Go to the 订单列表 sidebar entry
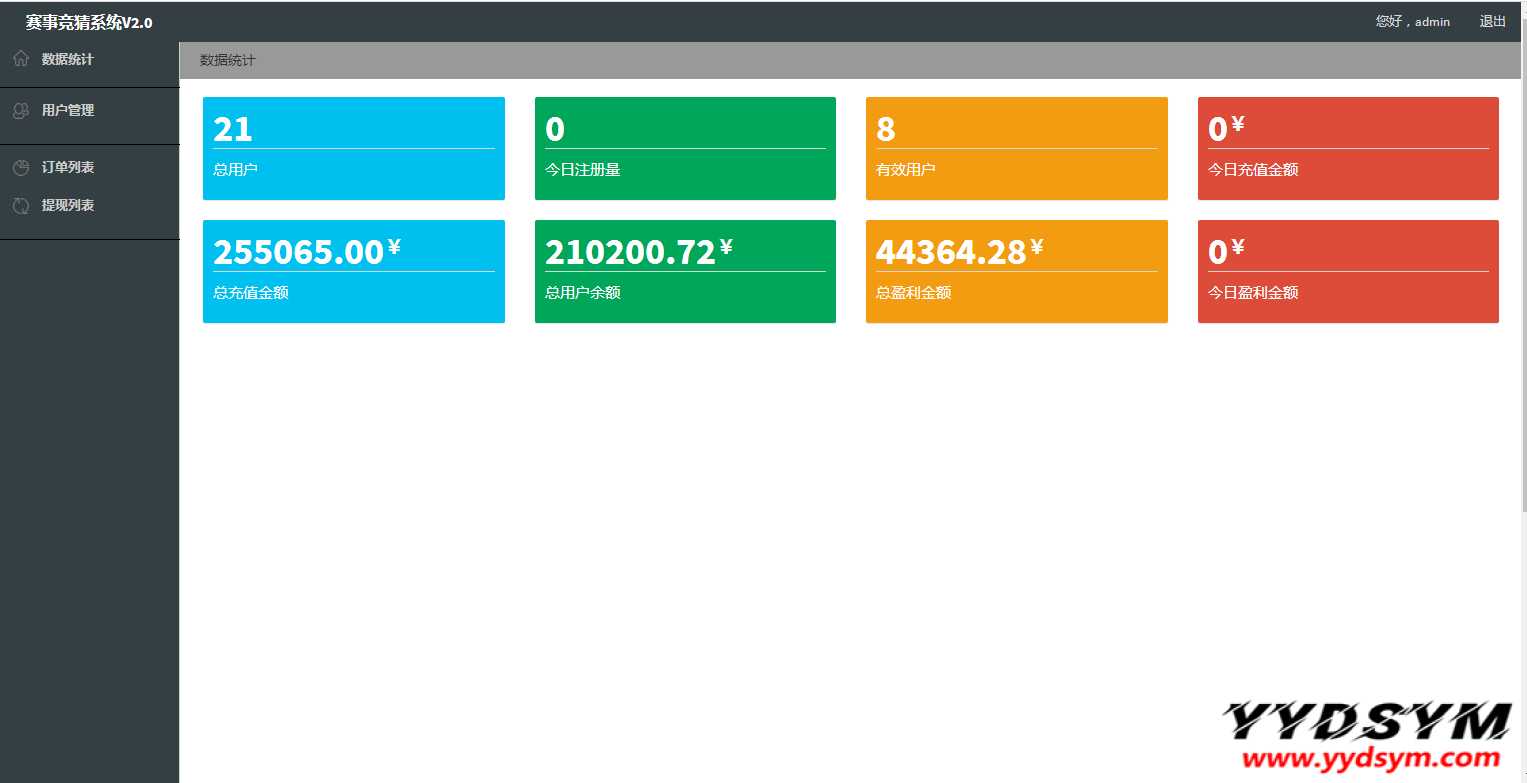 coord(67,168)
